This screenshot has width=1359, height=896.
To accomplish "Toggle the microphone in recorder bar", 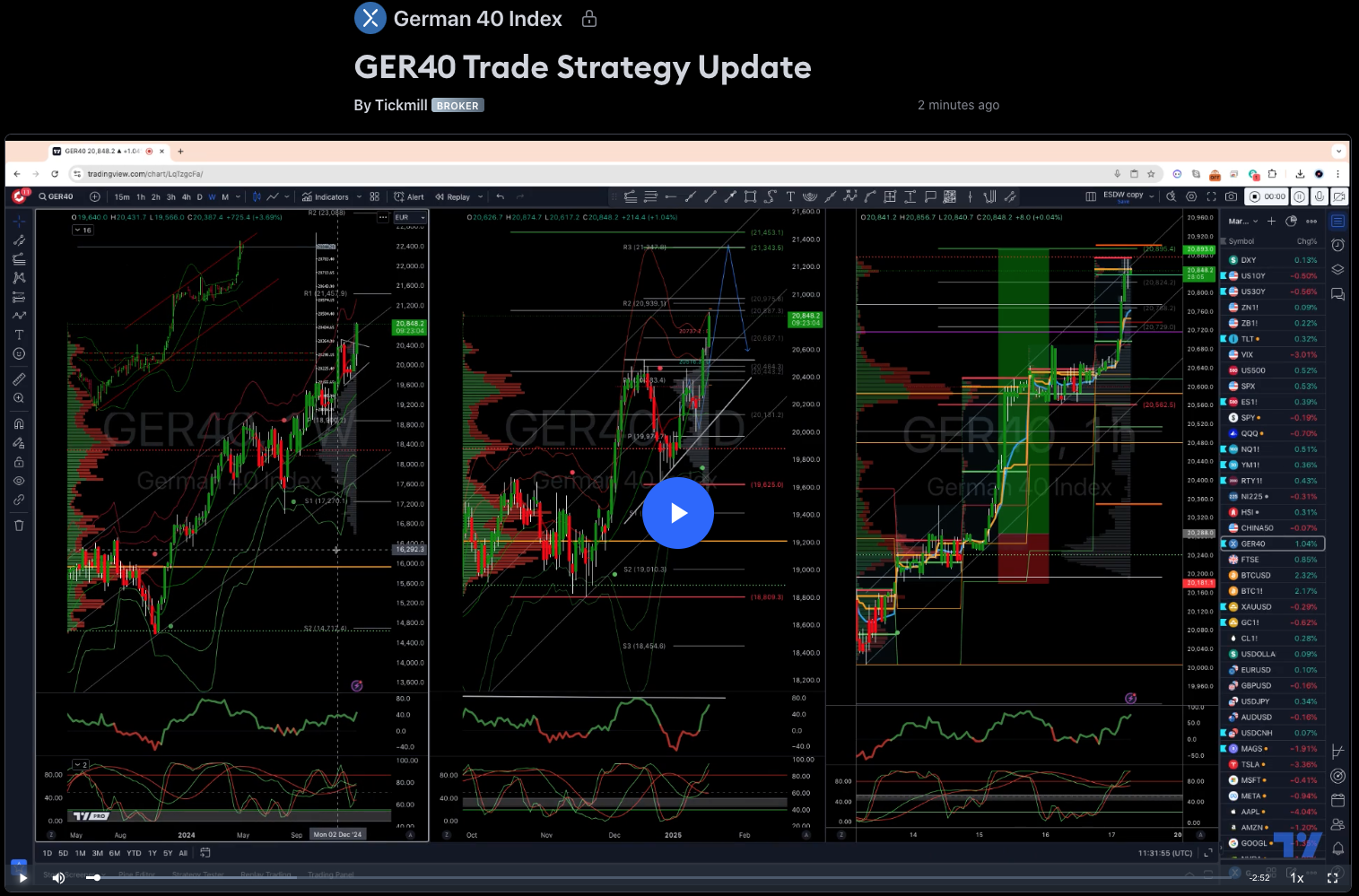I will pyautogui.click(x=1319, y=196).
